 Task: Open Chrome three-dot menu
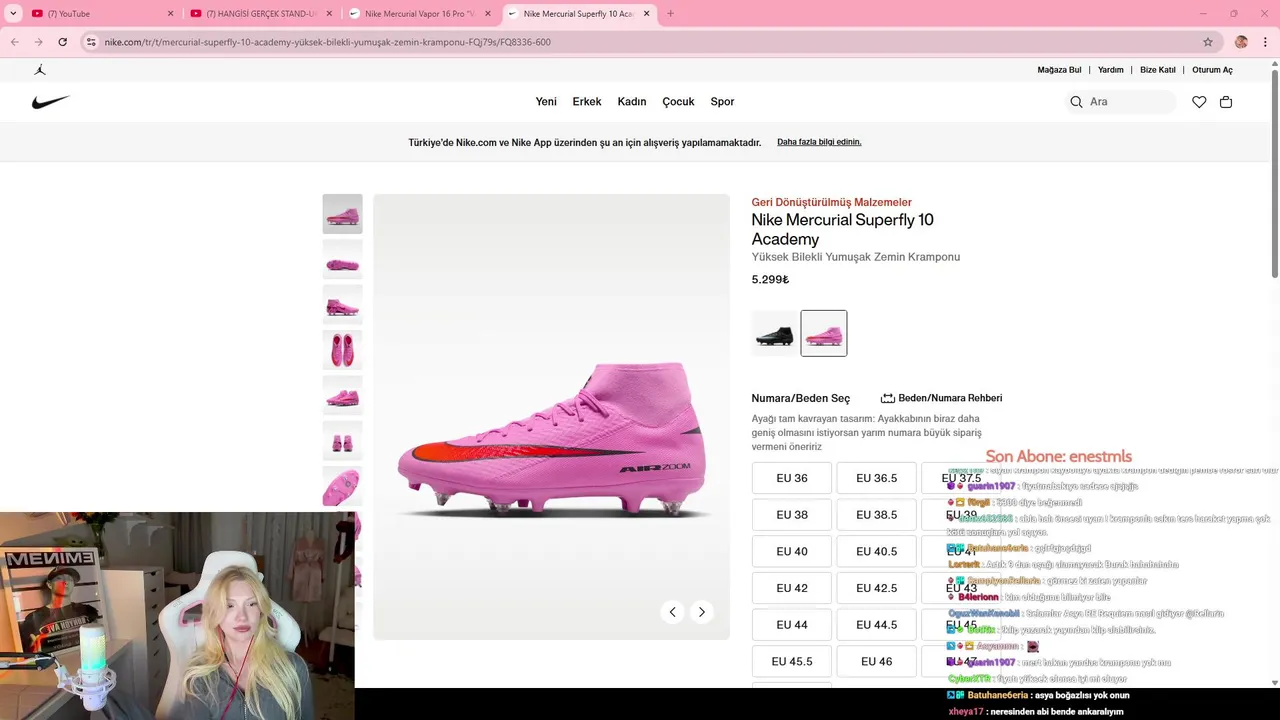click(1264, 42)
